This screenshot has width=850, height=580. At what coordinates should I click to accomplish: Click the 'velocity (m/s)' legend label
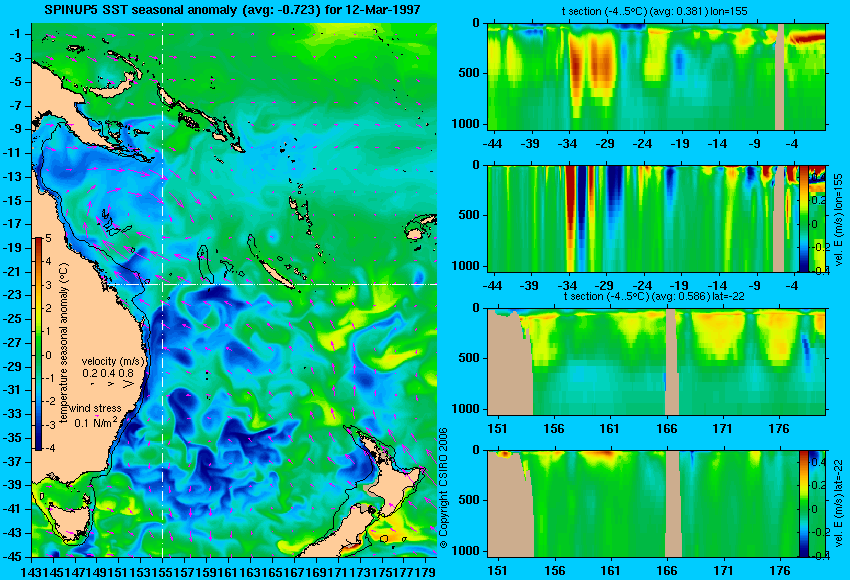coord(113,361)
